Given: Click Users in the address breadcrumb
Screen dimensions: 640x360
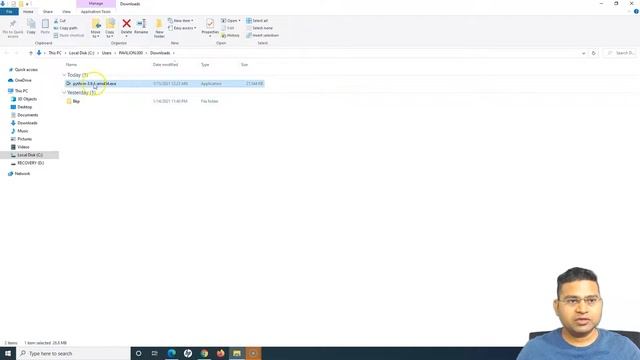Looking at the screenshot, I should (107, 53).
